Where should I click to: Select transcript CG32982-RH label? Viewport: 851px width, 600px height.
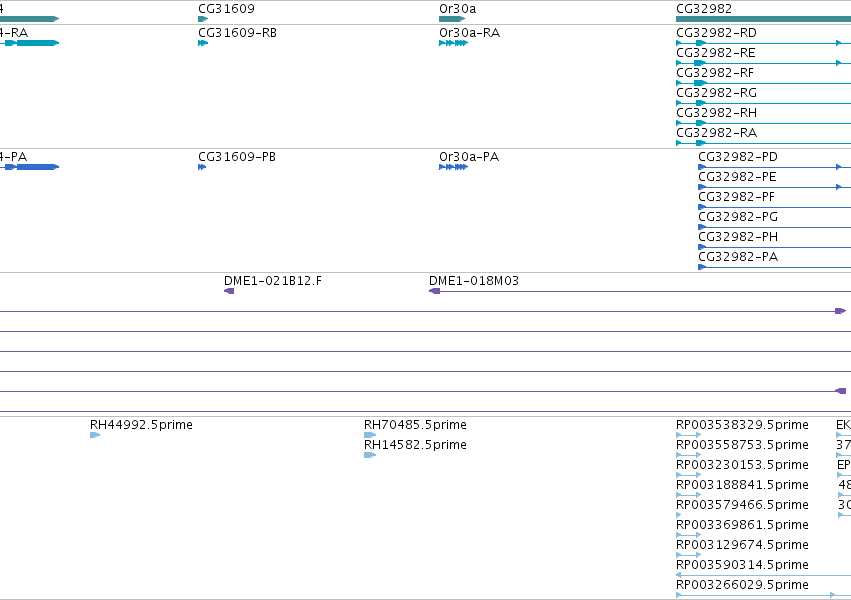[x=716, y=113]
